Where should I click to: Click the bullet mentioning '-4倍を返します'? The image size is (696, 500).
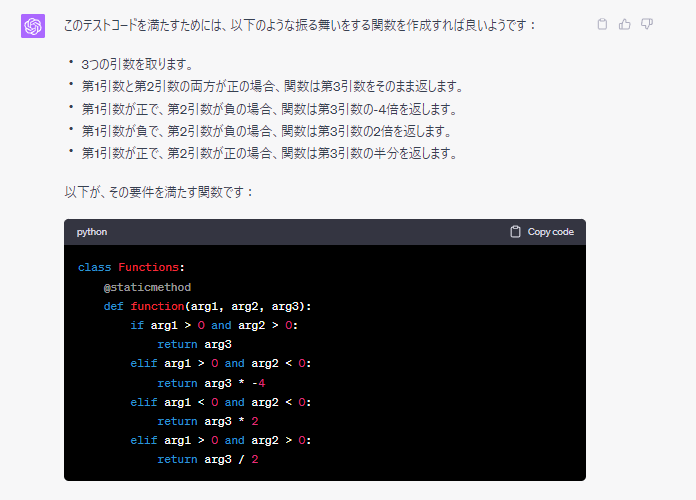click(269, 109)
